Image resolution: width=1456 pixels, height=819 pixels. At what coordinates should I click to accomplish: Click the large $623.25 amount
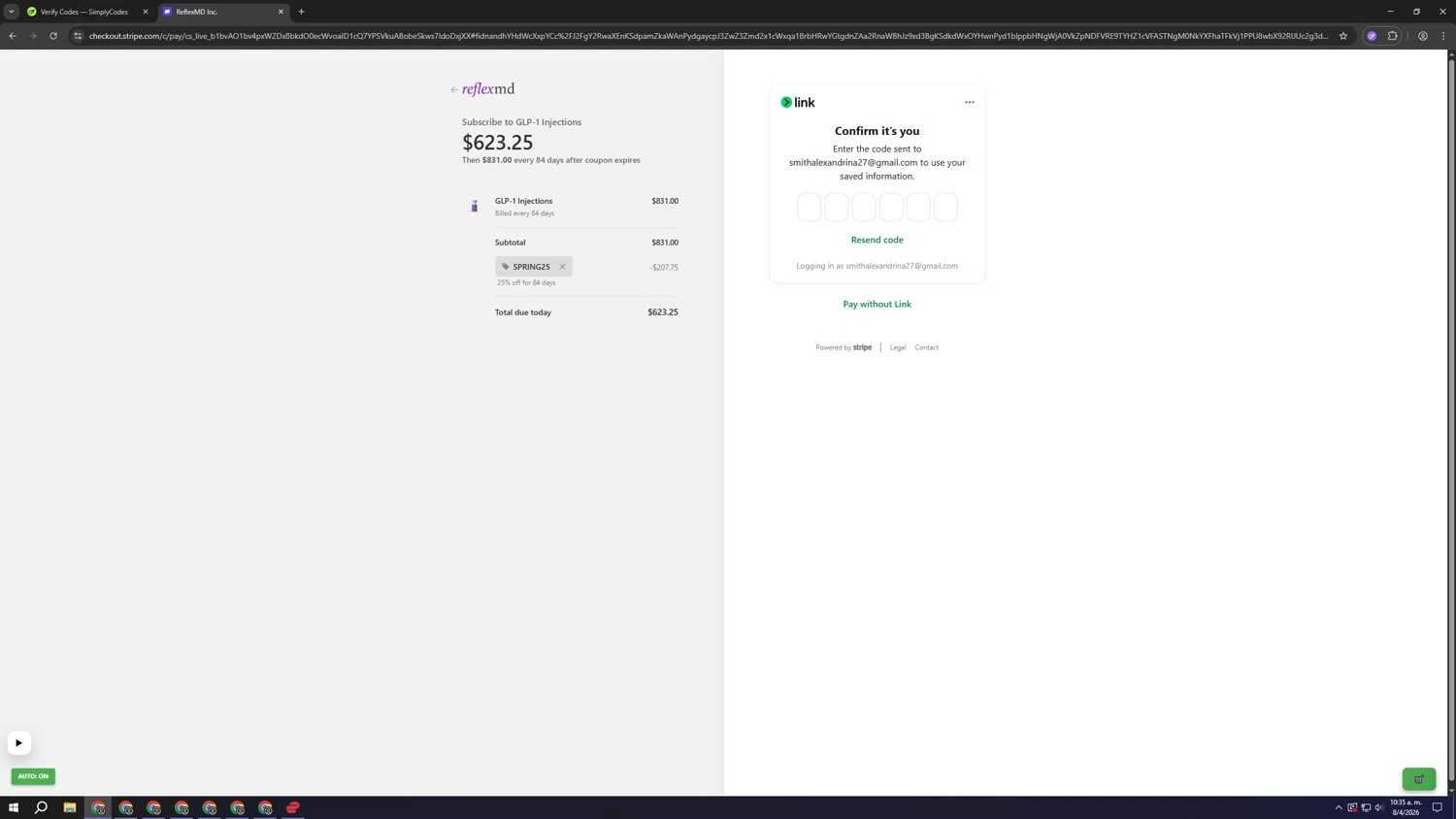[498, 142]
